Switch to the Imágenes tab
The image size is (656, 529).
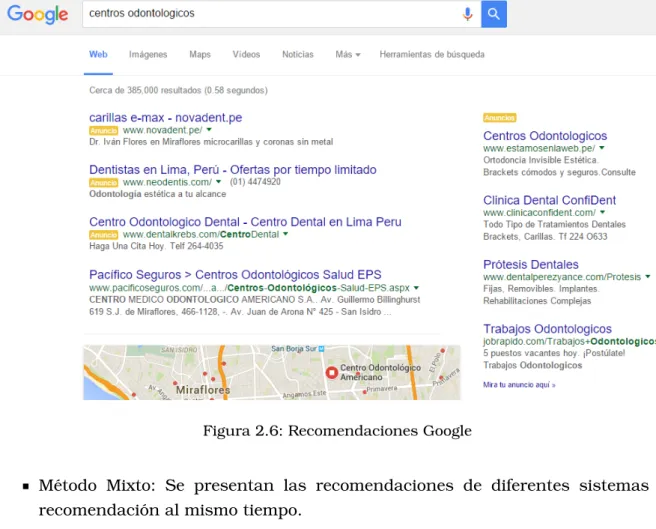click(x=148, y=54)
